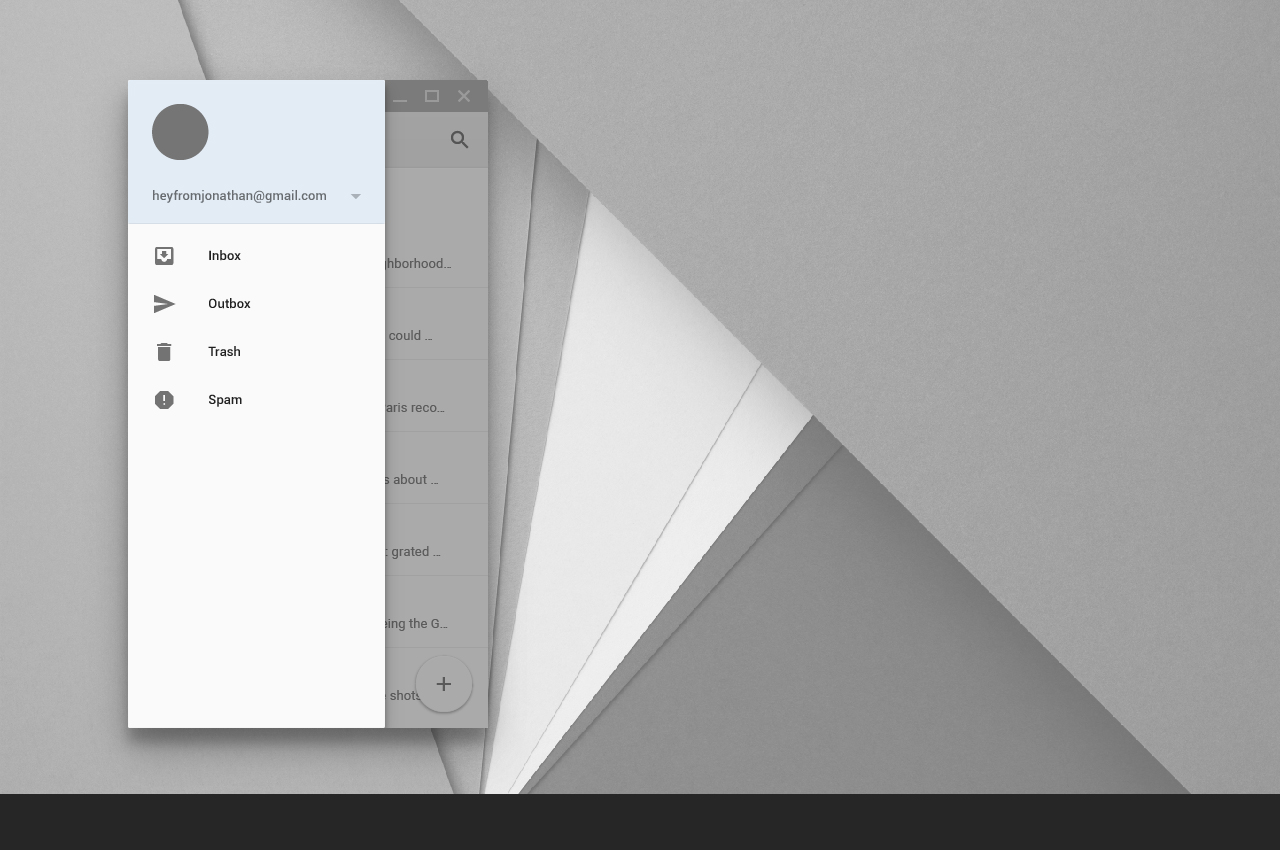The height and width of the screenshot is (850, 1280).
Task: Open the Inbox text label
Action: pos(224,256)
